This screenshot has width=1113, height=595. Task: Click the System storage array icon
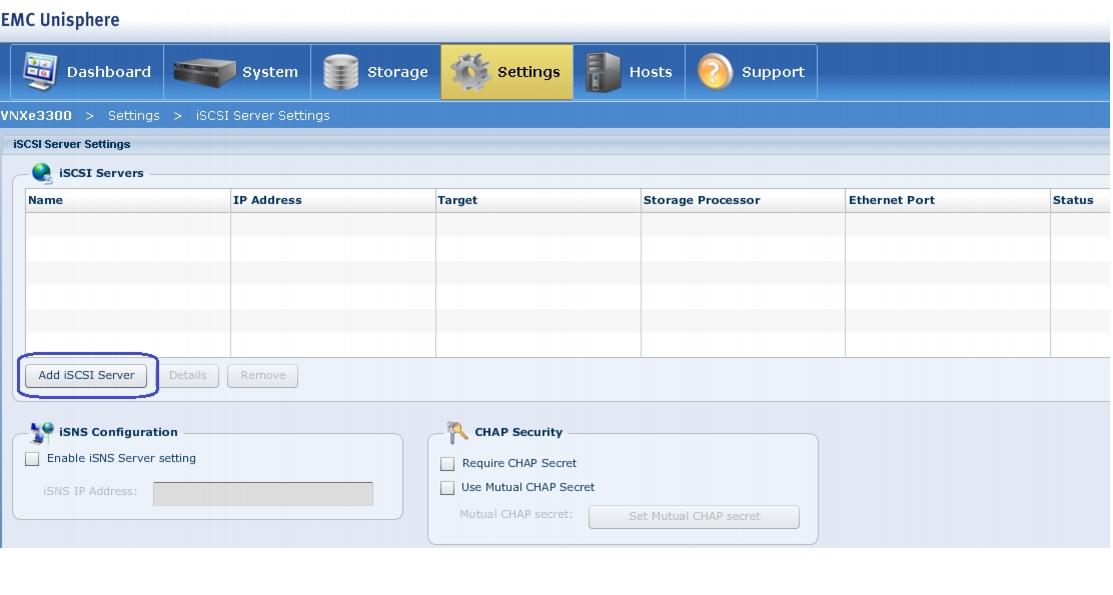(204, 72)
